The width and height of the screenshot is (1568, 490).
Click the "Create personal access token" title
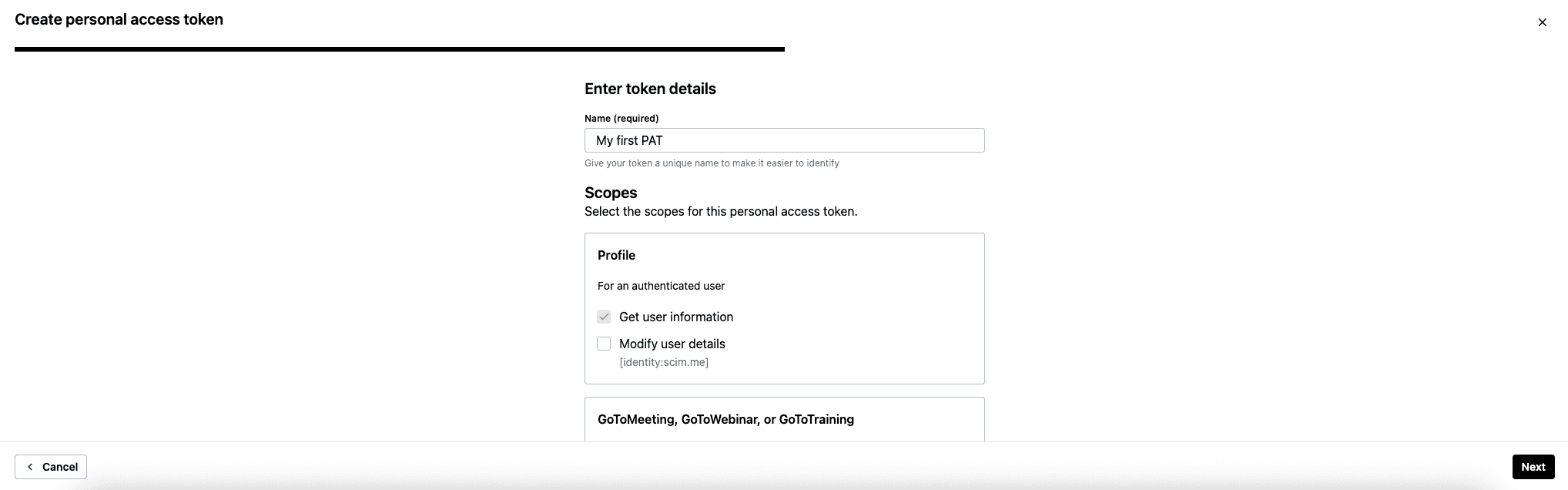tap(119, 20)
